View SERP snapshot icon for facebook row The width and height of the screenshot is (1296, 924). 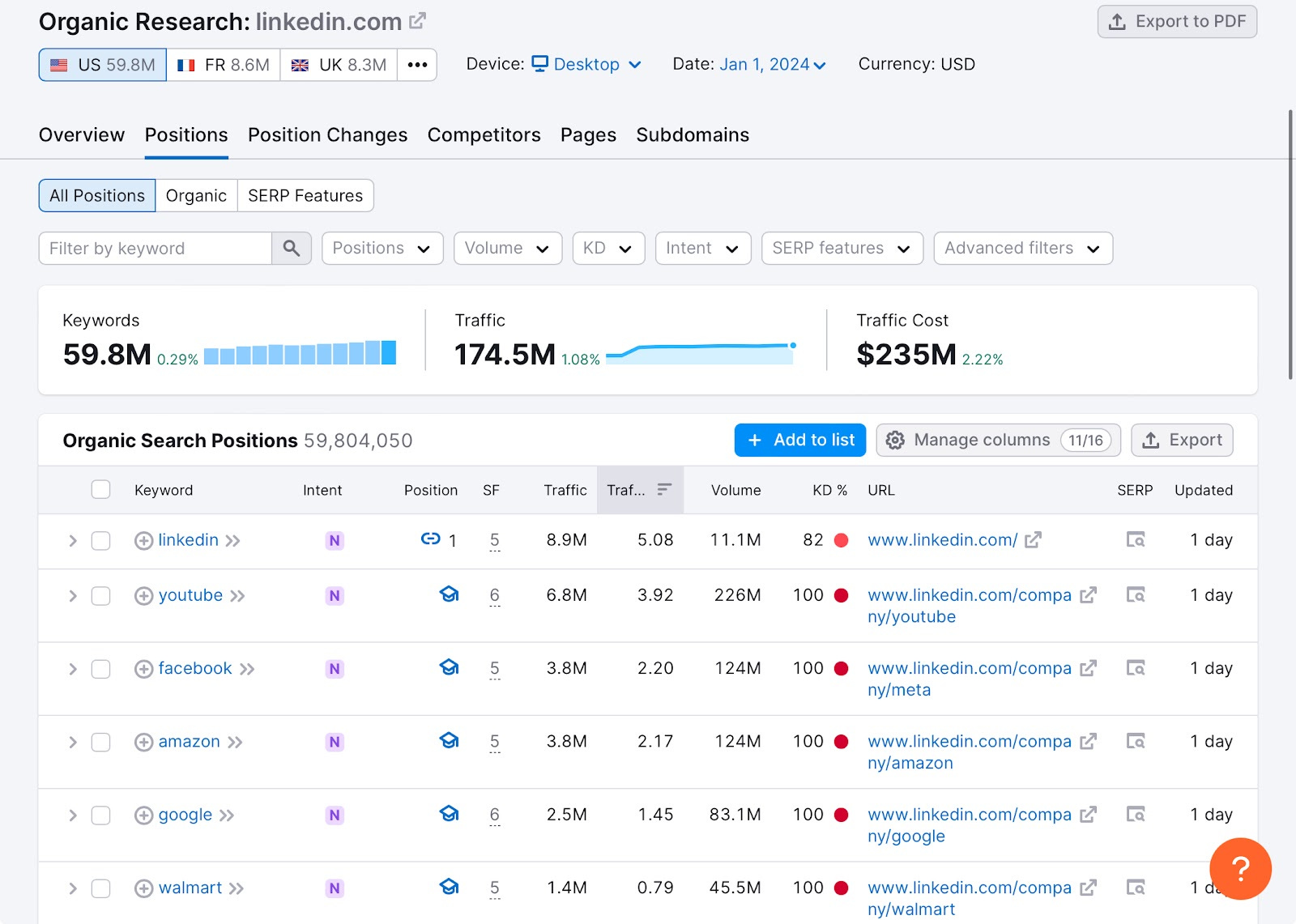pos(1136,668)
